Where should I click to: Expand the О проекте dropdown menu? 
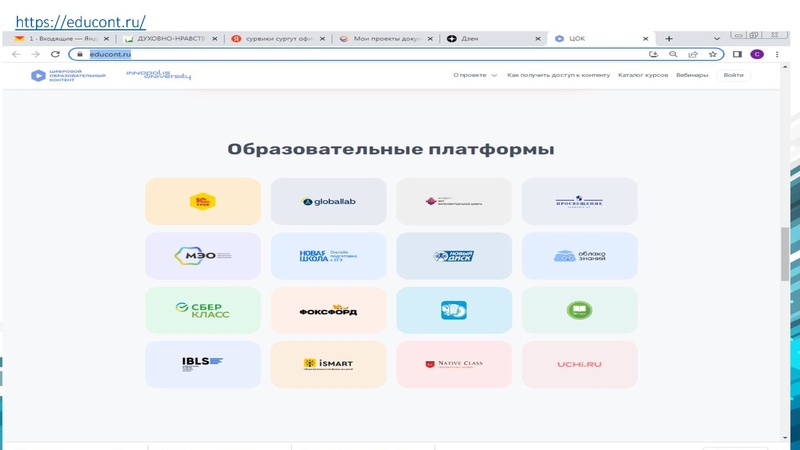[x=475, y=75]
